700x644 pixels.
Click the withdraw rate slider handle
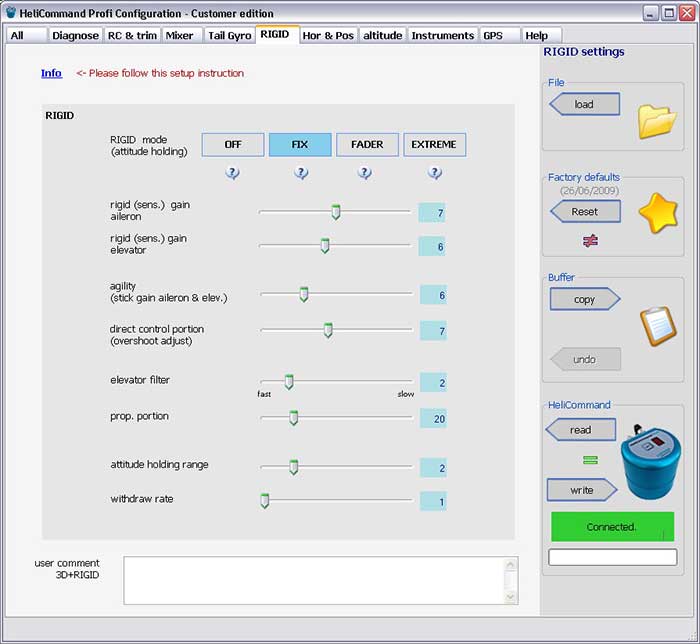point(265,501)
